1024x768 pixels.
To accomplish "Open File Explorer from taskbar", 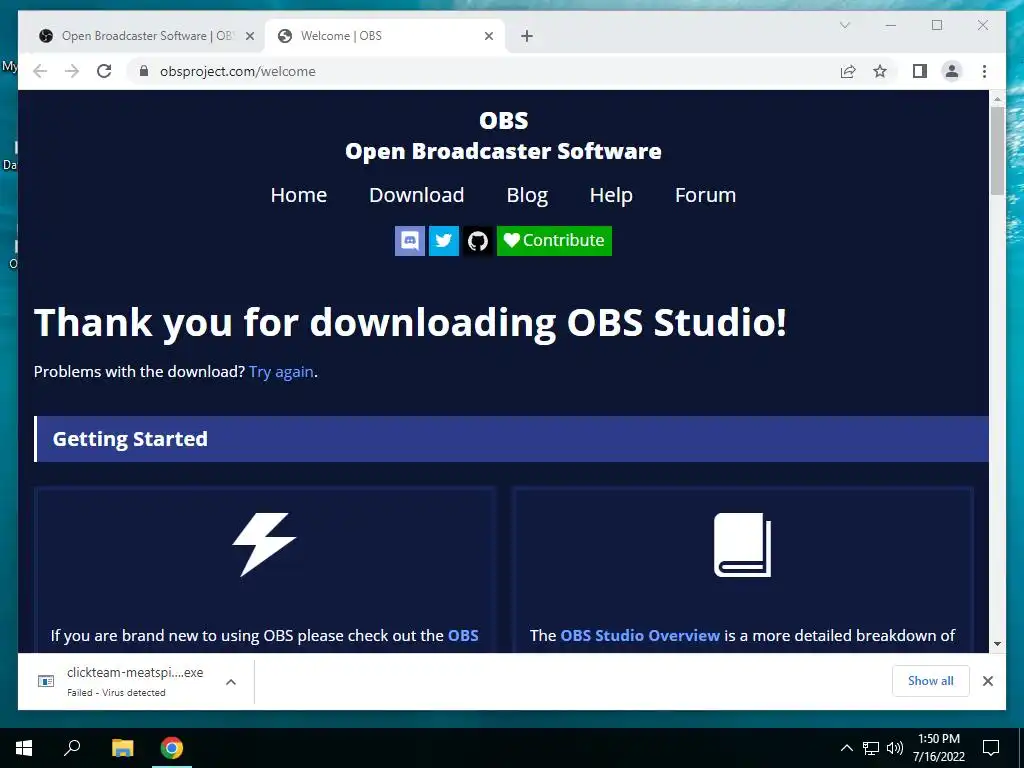I will pos(122,748).
